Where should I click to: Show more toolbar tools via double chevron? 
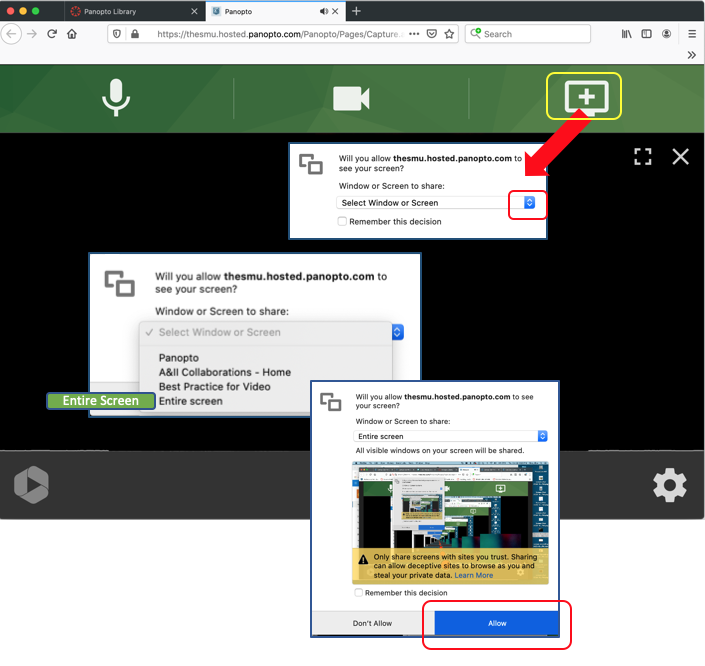[692, 55]
